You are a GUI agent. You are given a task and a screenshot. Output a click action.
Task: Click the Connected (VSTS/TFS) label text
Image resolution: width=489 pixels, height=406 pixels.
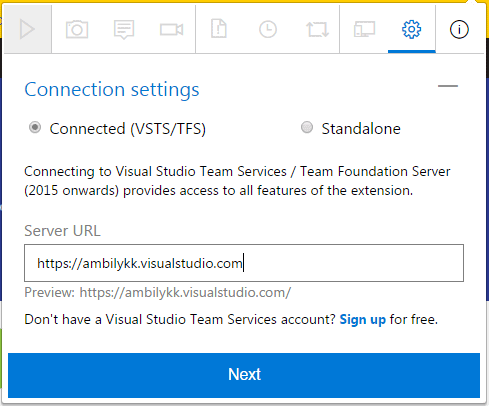[128, 129]
